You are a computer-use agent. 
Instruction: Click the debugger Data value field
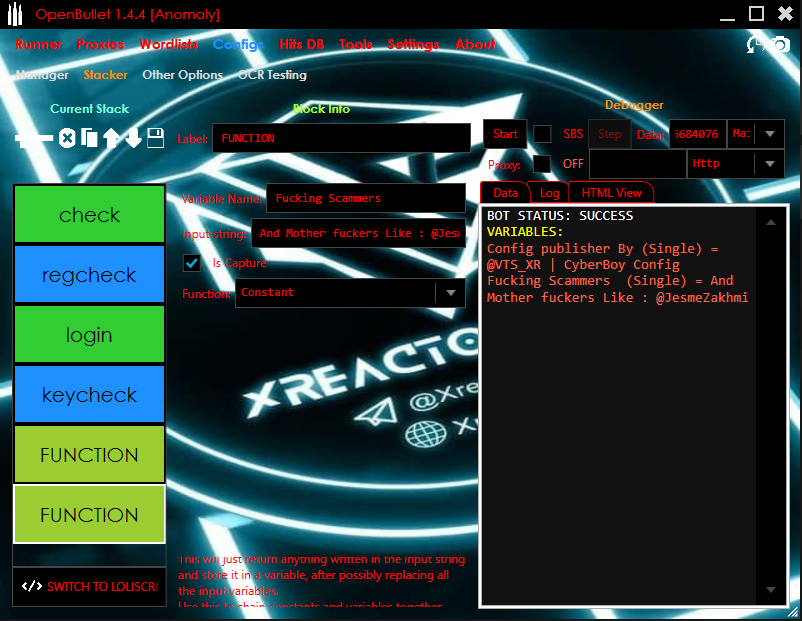coord(698,134)
